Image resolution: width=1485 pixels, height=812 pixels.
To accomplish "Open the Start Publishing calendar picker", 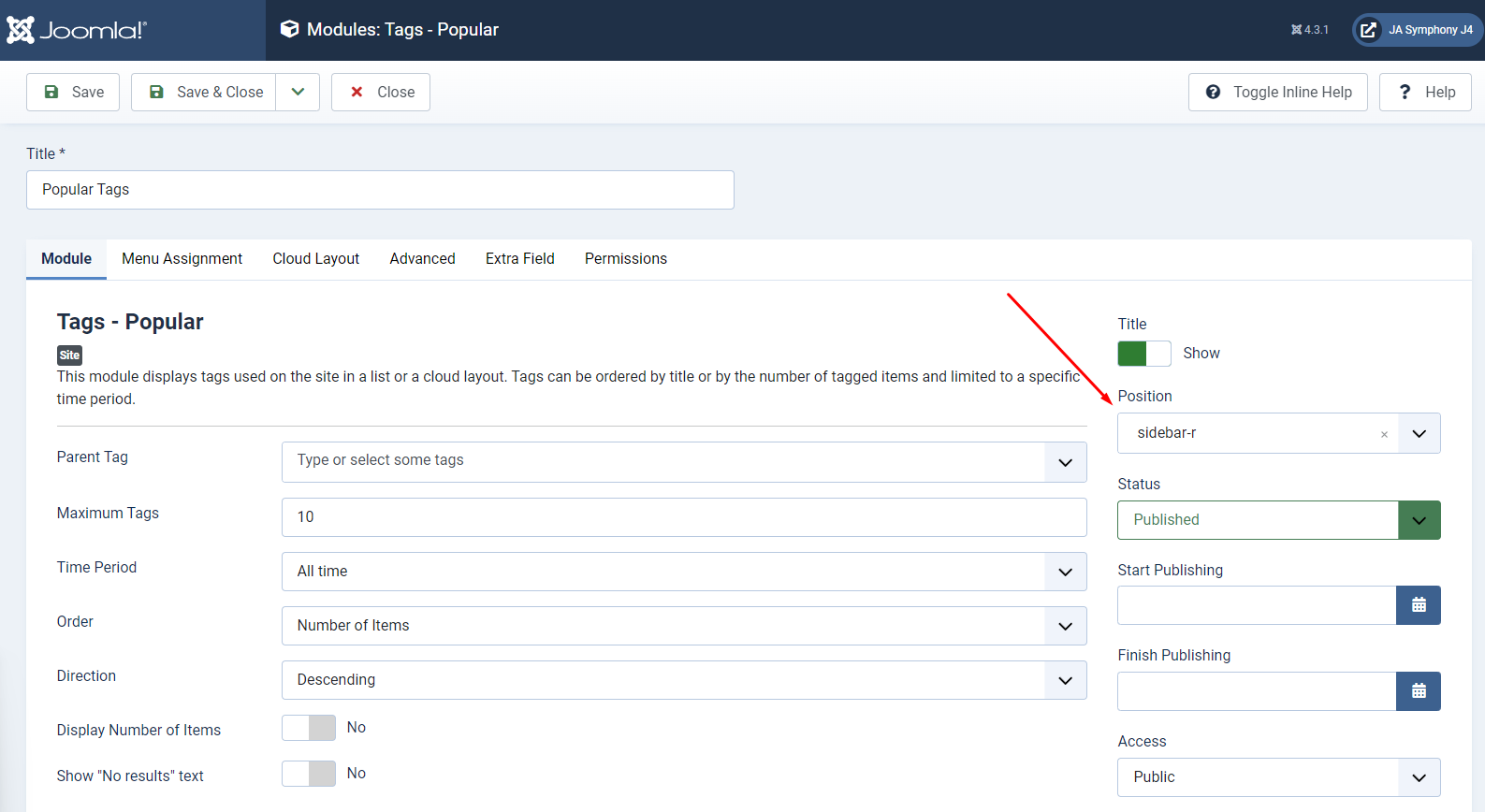I will 1418,605.
